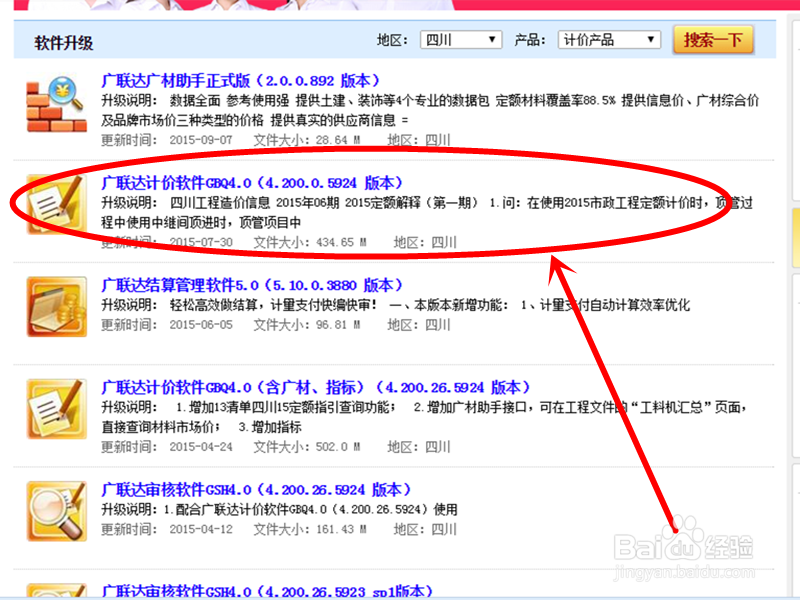Open link 广联达广材助手正式版 2.0.0.892 版本
Image resolution: width=800 pixels, height=600 pixels.
241,81
